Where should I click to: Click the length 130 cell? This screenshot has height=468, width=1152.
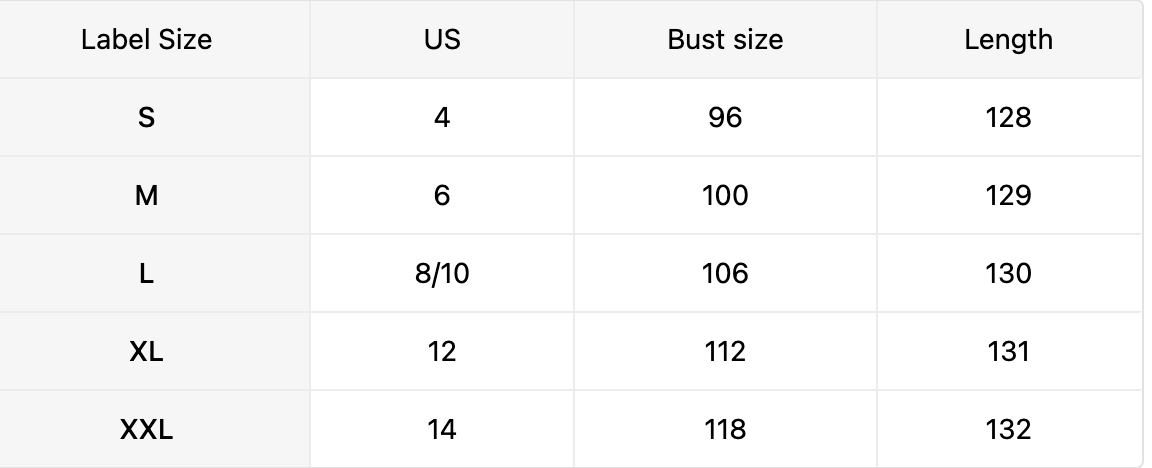[1008, 274]
